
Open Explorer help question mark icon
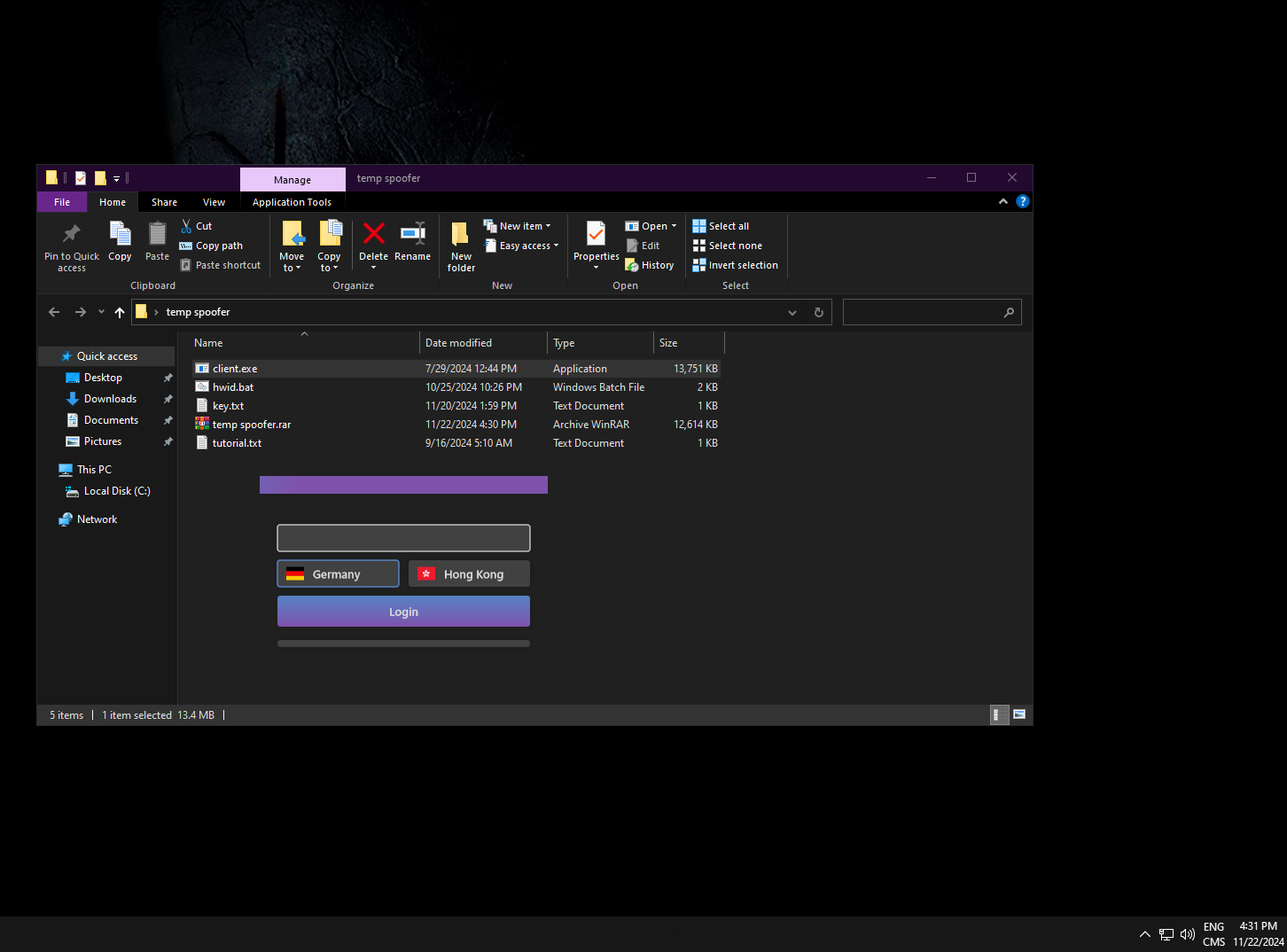[x=1023, y=201]
